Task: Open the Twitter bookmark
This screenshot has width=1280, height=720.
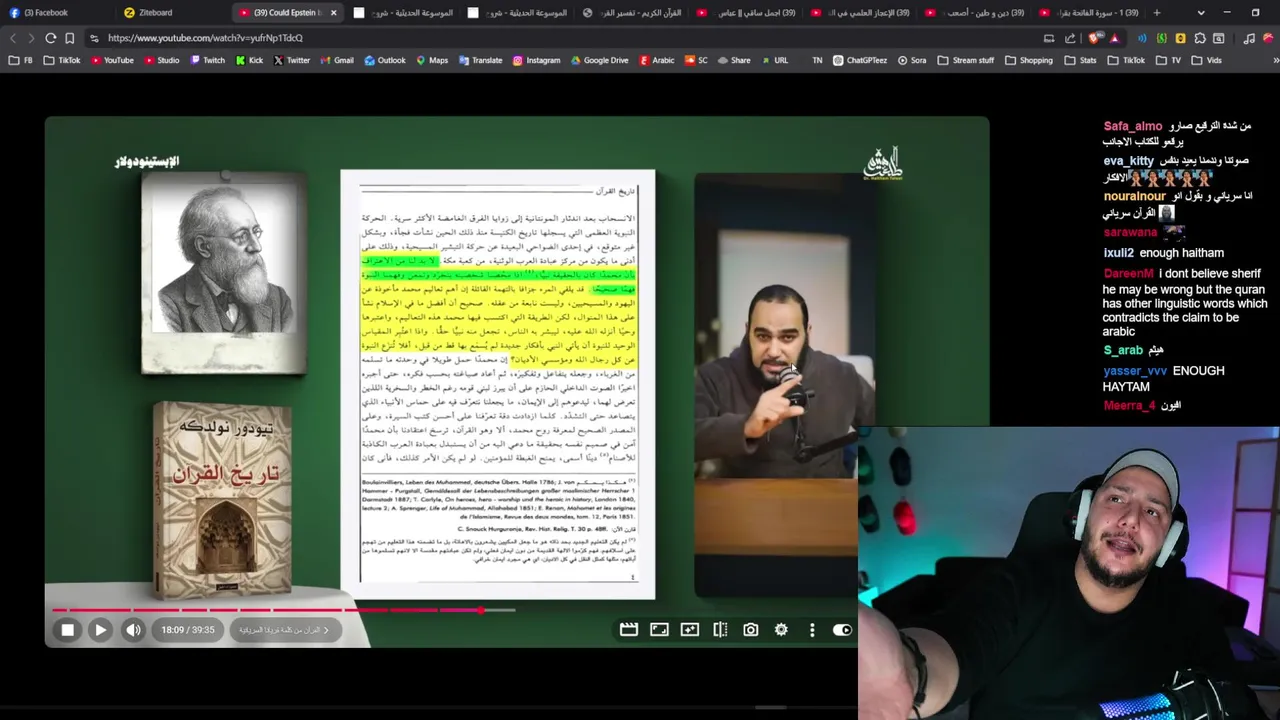Action: click(x=292, y=60)
